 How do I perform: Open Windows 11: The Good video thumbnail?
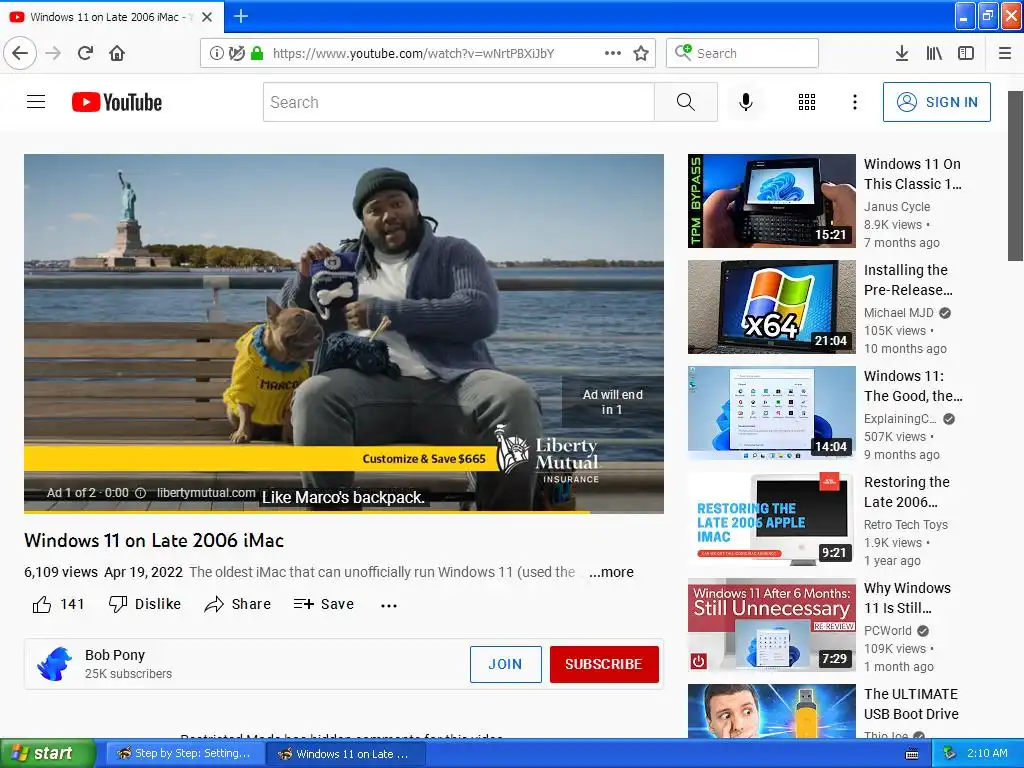point(772,413)
